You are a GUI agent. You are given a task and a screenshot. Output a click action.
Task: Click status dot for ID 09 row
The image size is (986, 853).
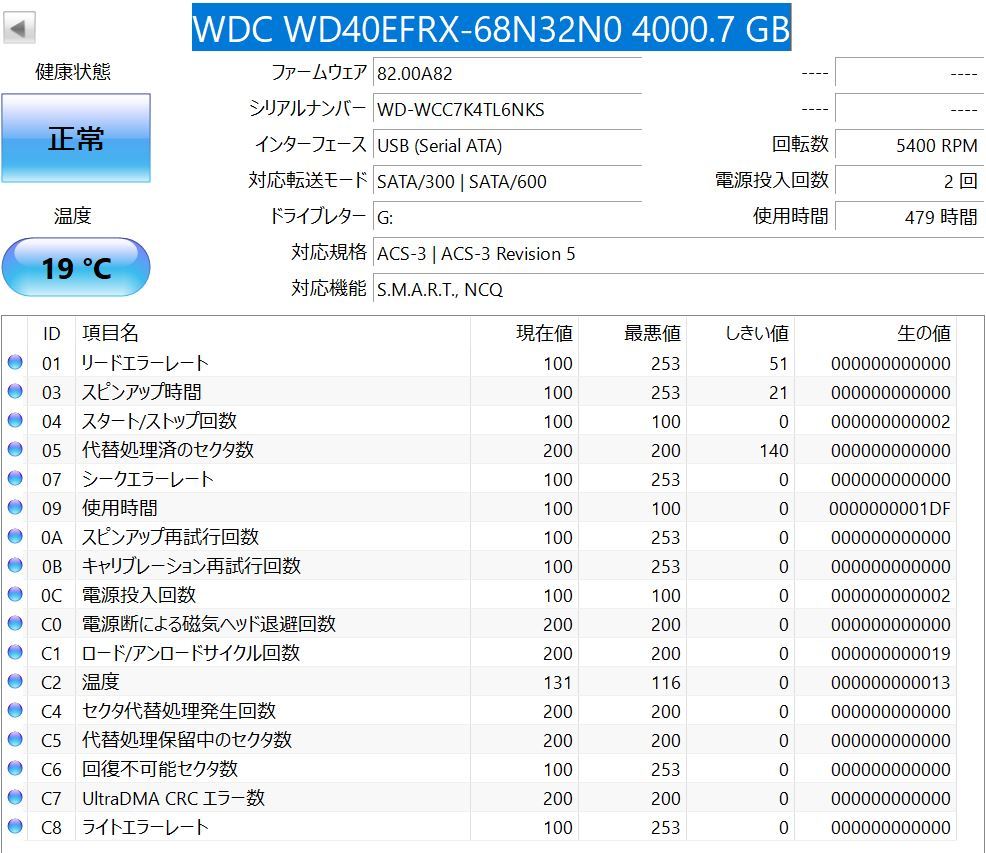click(x=15, y=507)
